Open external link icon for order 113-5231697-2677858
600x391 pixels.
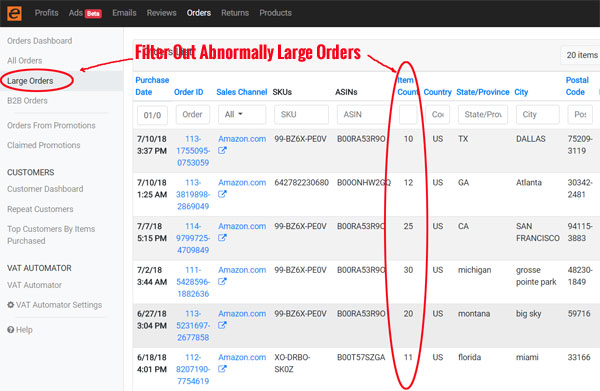pyautogui.click(x=222, y=325)
